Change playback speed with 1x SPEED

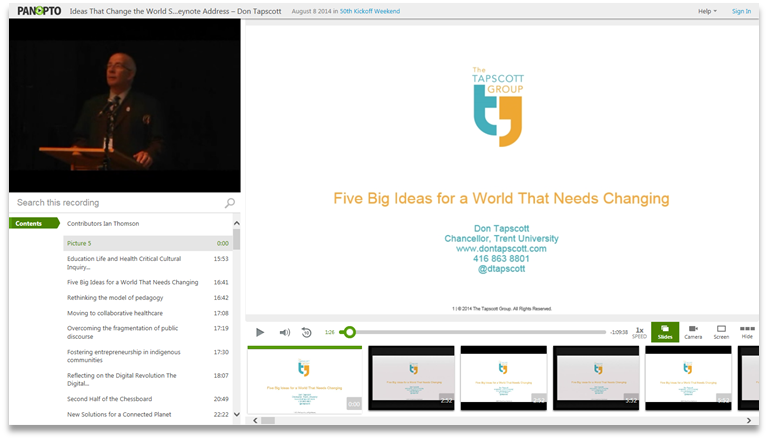[639, 333]
